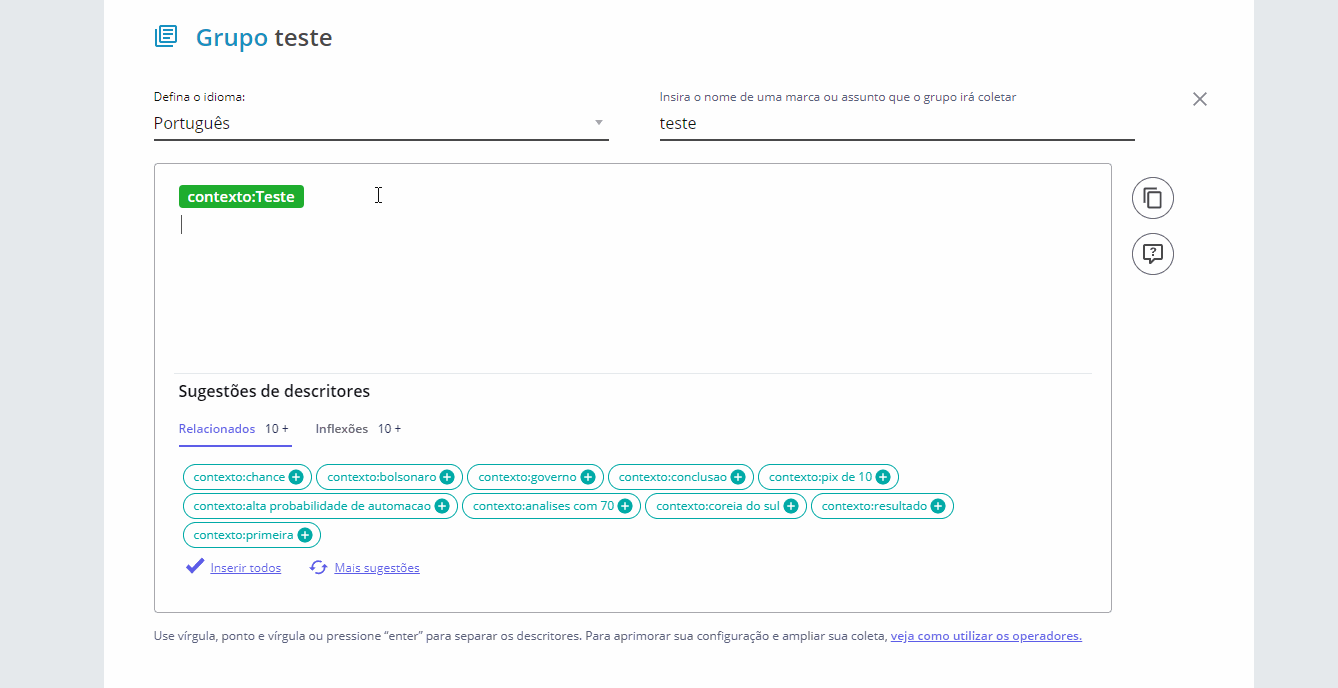
Task: Click plus icon on contexto:resultado chip
Action: pos(938,506)
